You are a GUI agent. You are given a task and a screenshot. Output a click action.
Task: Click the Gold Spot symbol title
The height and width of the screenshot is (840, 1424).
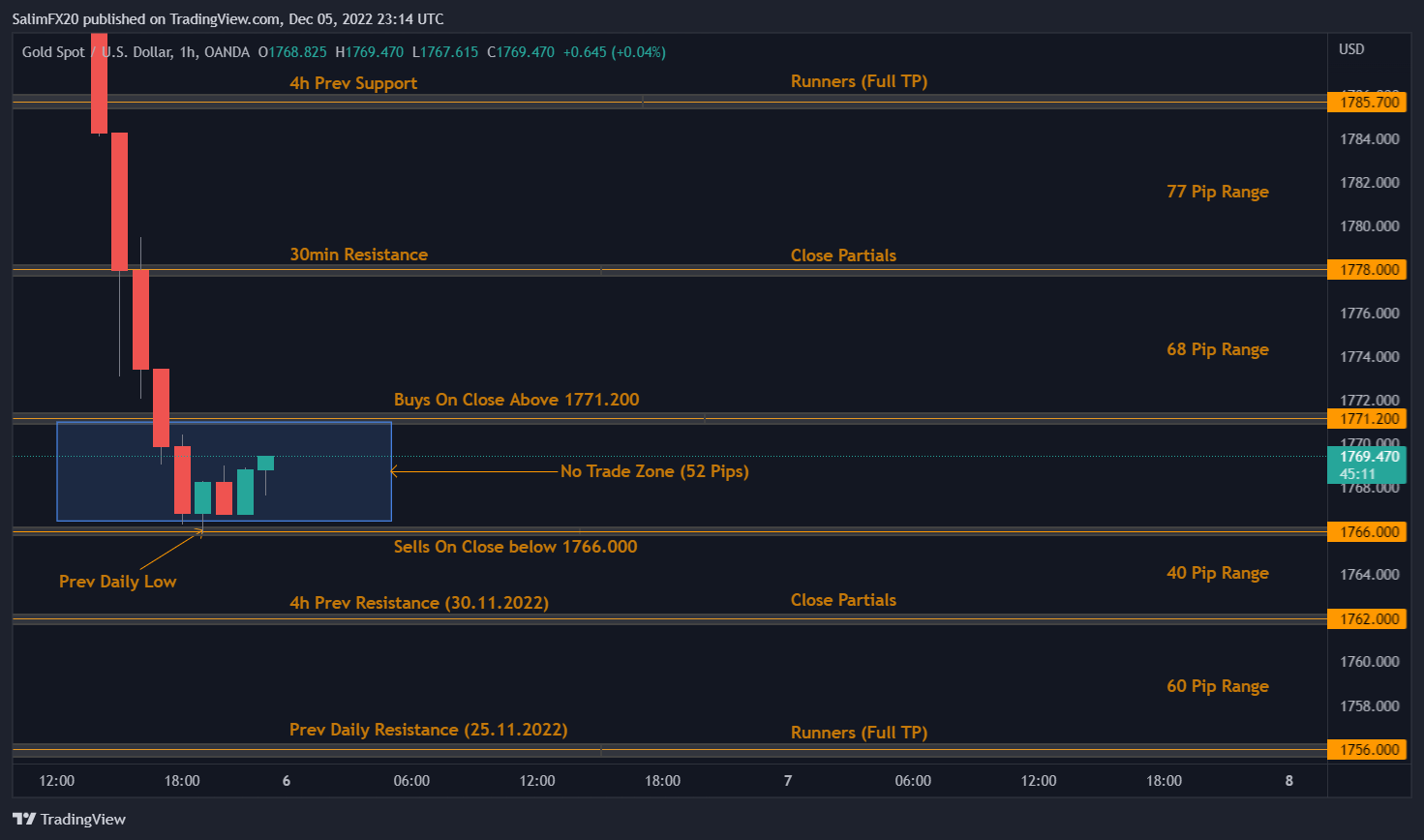pyautogui.click(x=53, y=52)
